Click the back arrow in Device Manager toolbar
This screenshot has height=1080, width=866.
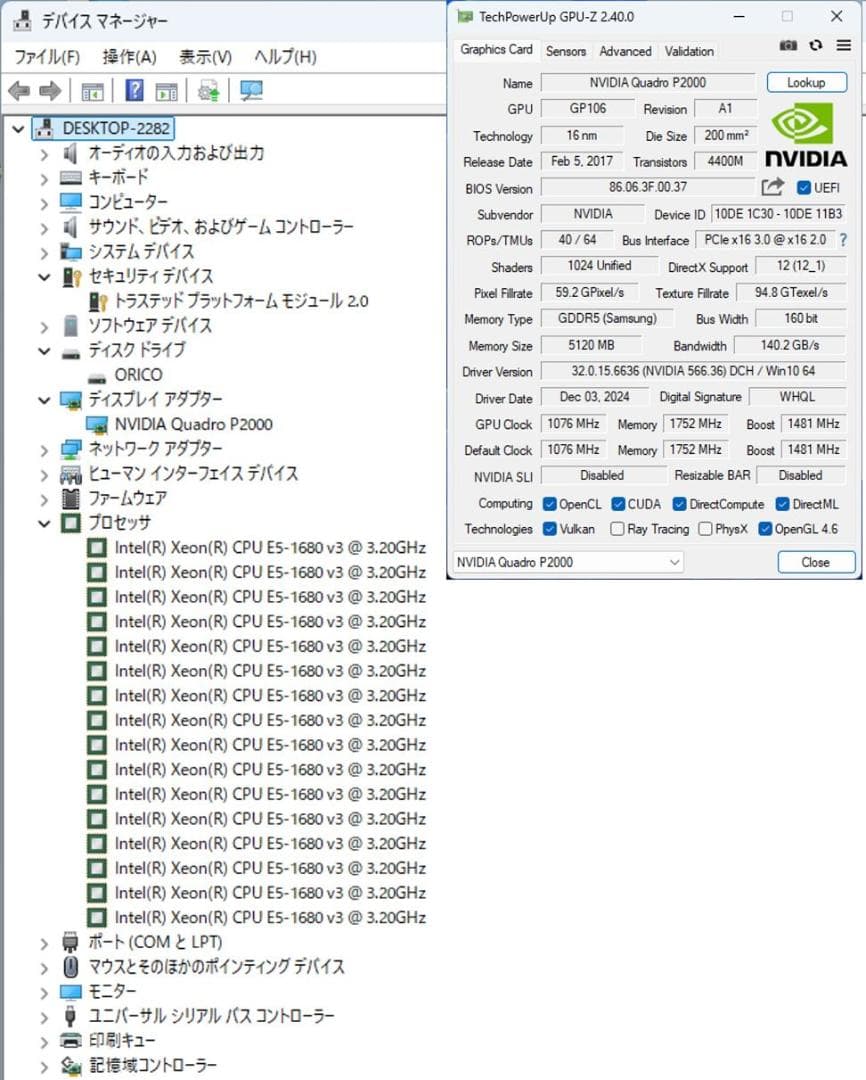coord(20,90)
